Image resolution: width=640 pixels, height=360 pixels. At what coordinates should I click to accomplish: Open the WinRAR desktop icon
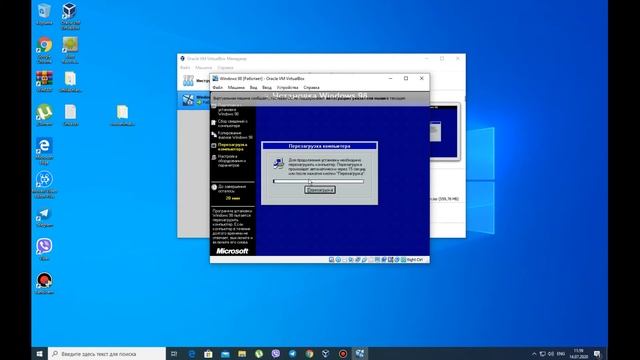click(x=44, y=82)
